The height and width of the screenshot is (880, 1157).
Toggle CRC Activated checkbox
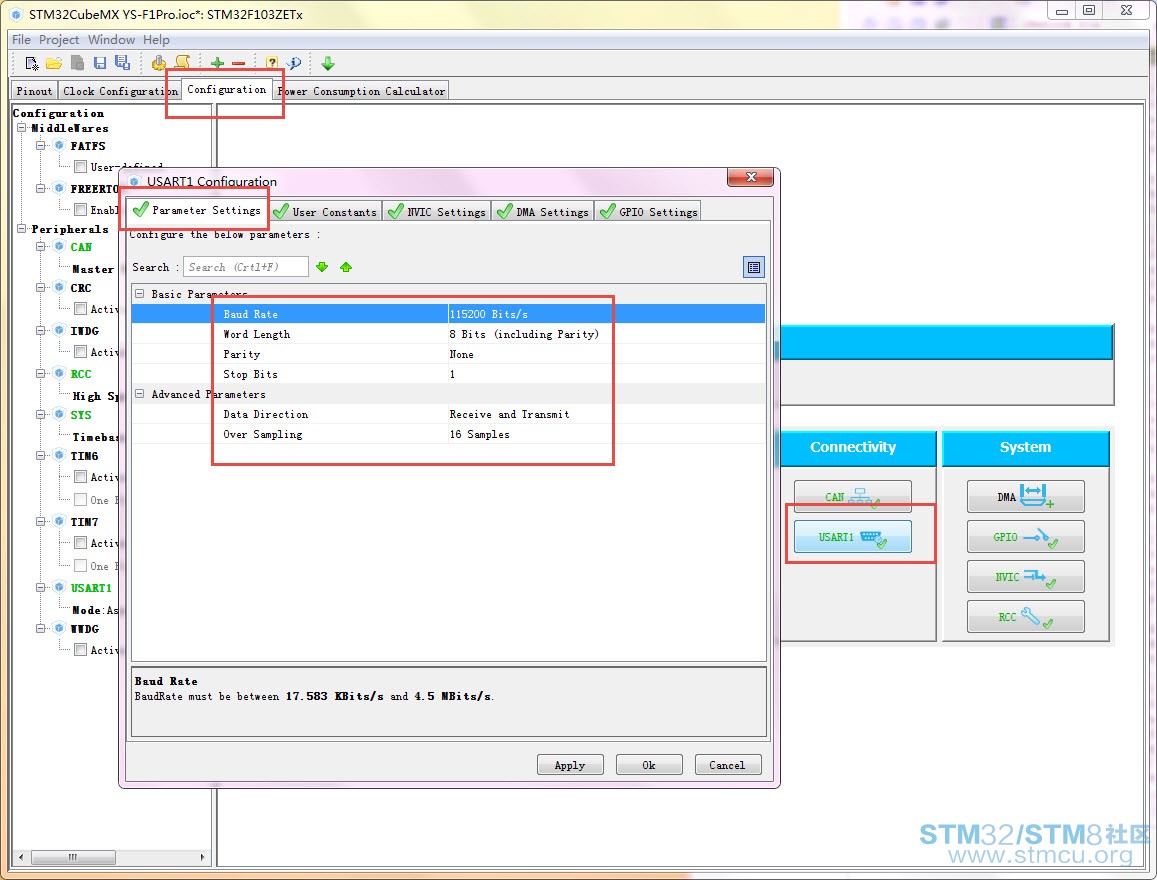[x=80, y=308]
